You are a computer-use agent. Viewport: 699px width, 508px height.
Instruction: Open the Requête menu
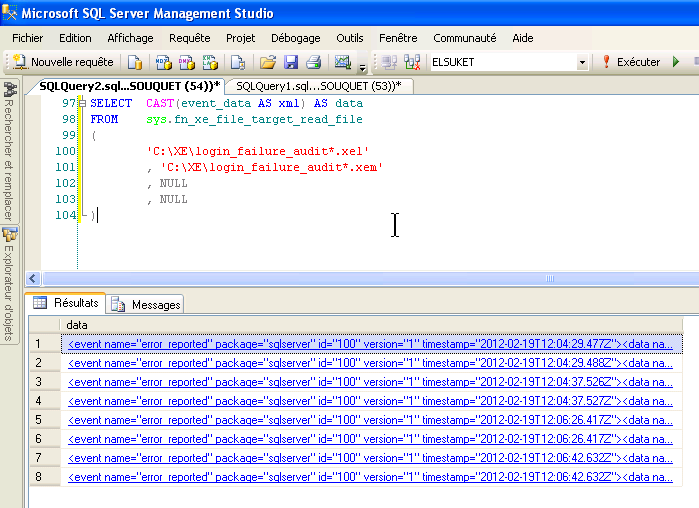189,37
